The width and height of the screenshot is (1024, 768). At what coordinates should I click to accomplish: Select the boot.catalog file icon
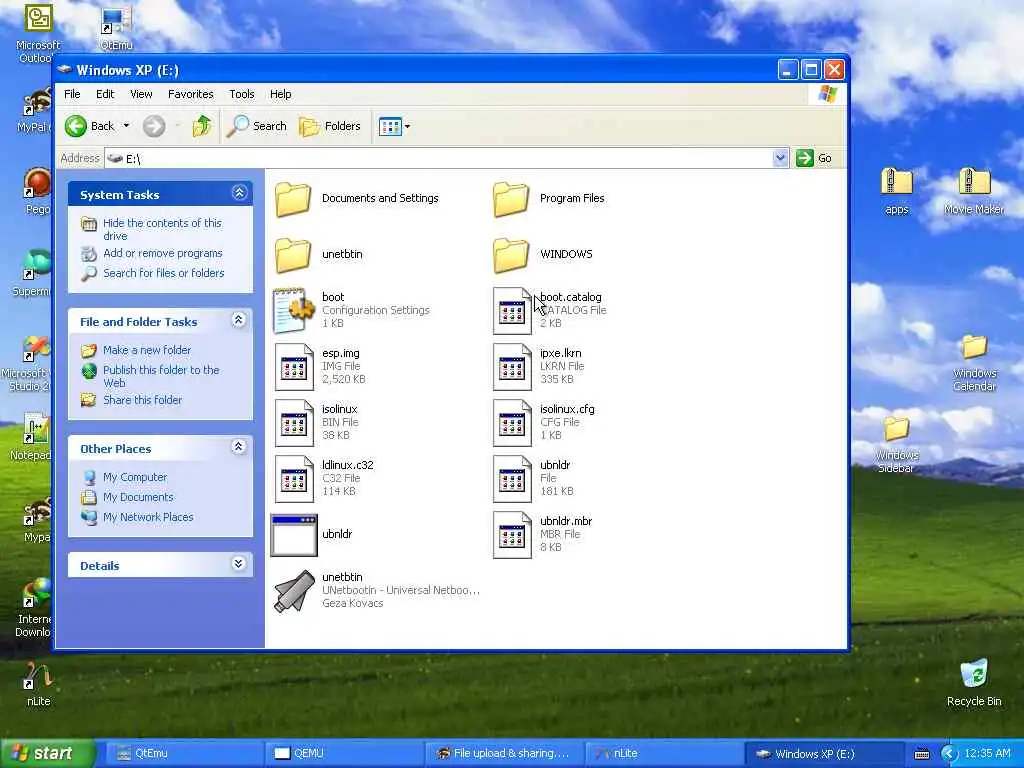(x=512, y=311)
